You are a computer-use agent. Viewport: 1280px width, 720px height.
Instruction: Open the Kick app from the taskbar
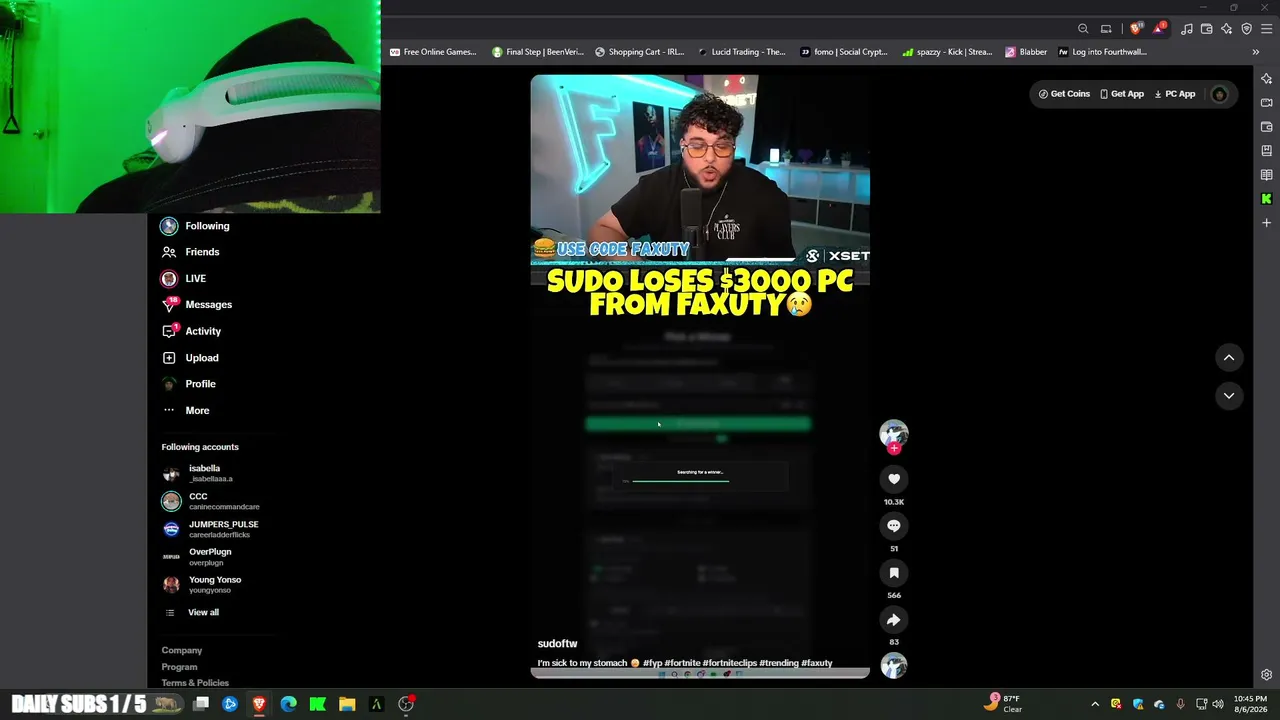pyautogui.click(x=318, y=704)
